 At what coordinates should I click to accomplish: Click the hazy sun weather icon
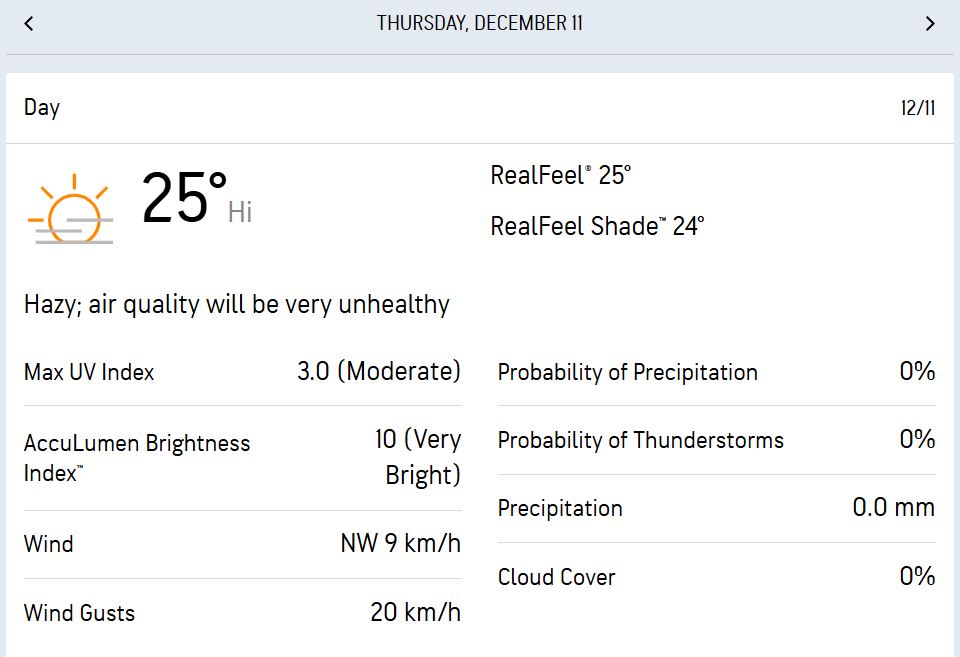72,210
